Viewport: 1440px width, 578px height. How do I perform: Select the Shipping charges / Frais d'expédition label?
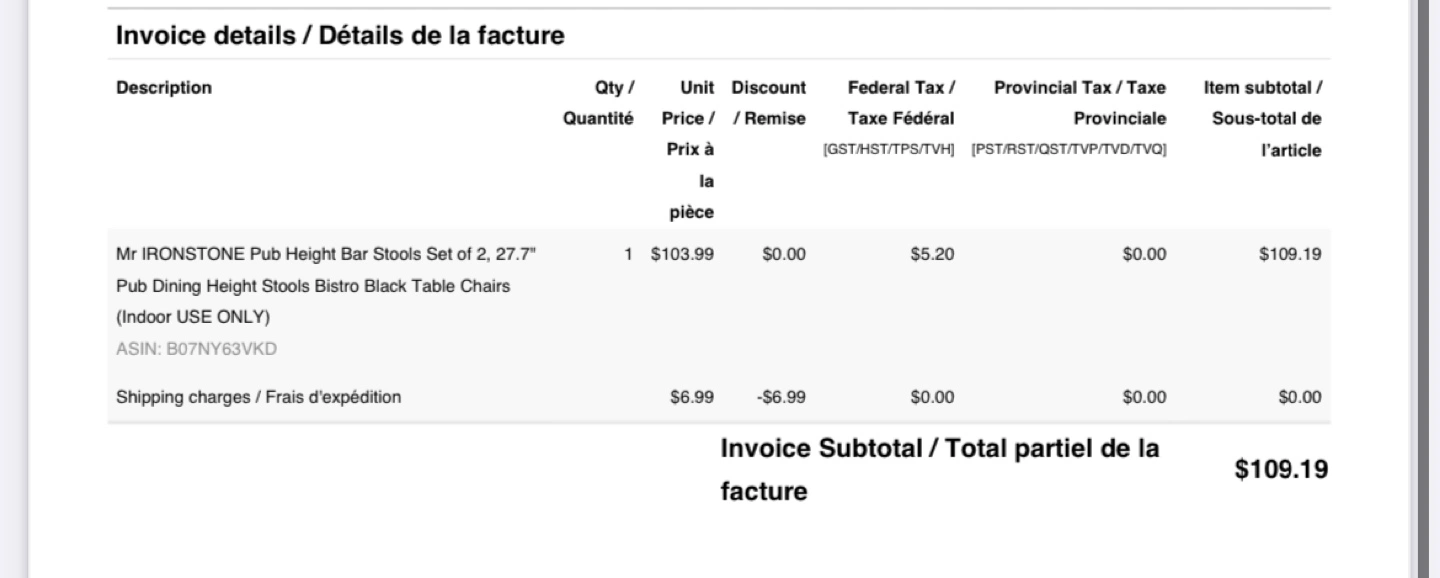[259, 397]
